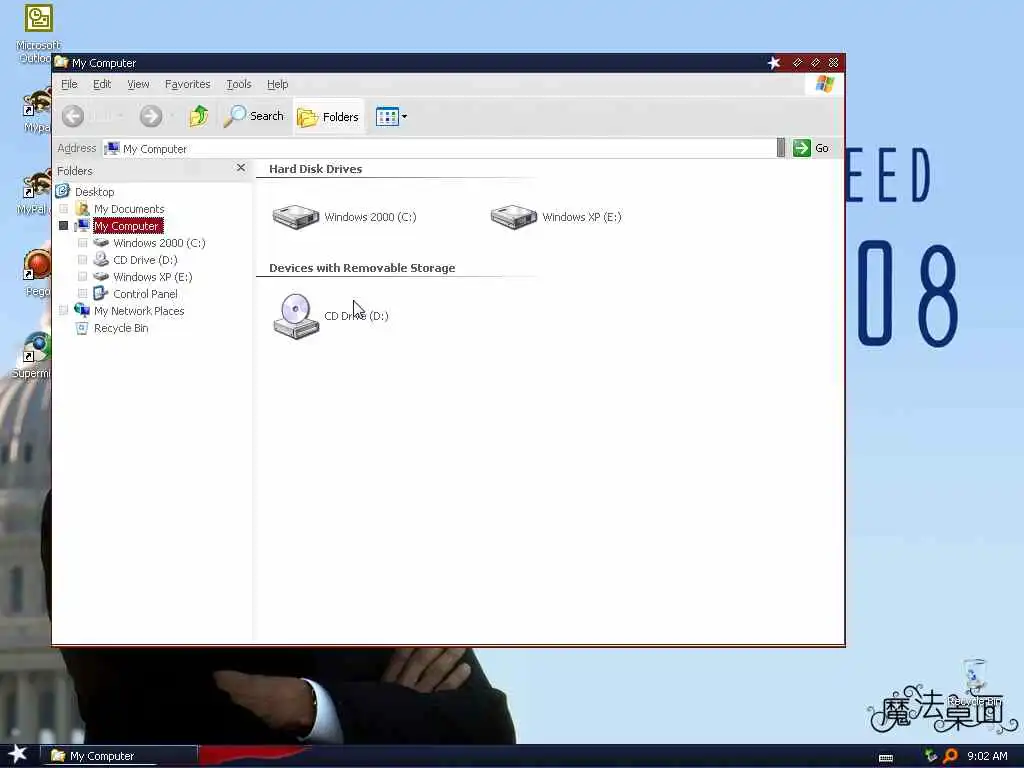Select CD Drive (D:) in the tree
The image size is (1024, 768).
click(x=145, y=260)
